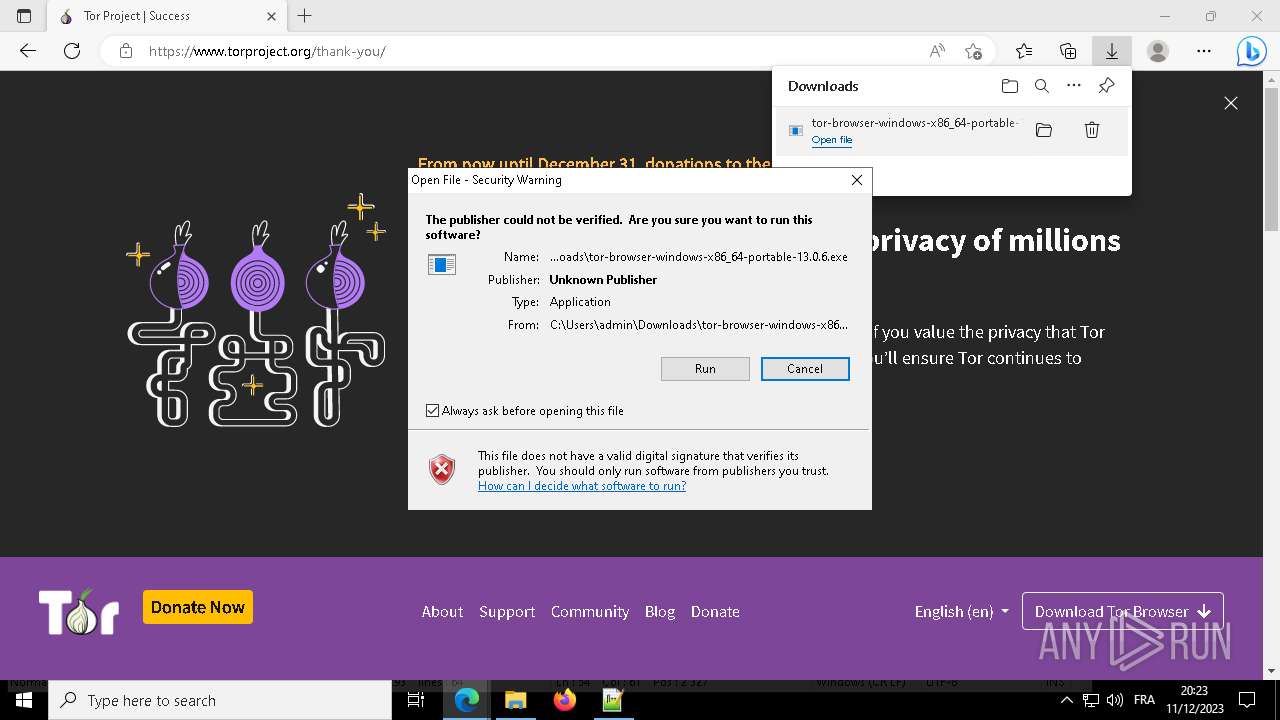This screenshot has width=1280, height=720.
Task: Click the taskbar search box
Action: [x=220, y=700]
